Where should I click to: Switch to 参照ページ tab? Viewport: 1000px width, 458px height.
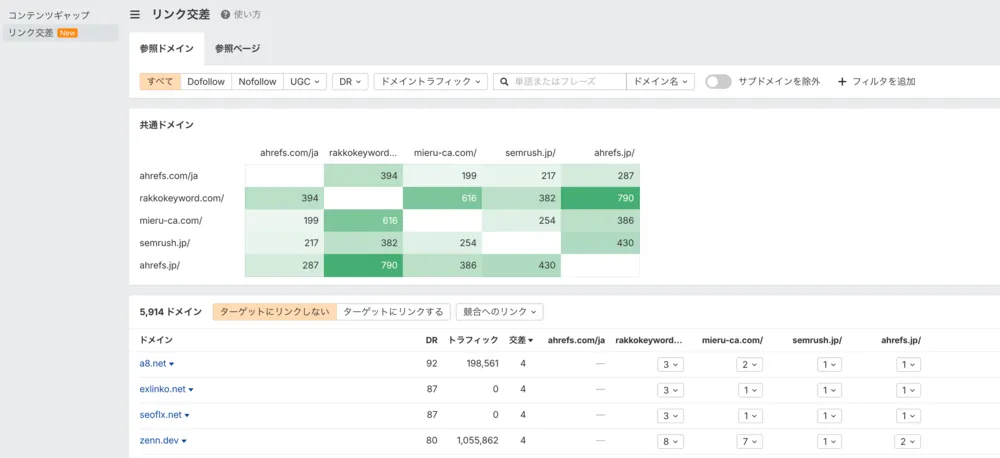point(237,48)
